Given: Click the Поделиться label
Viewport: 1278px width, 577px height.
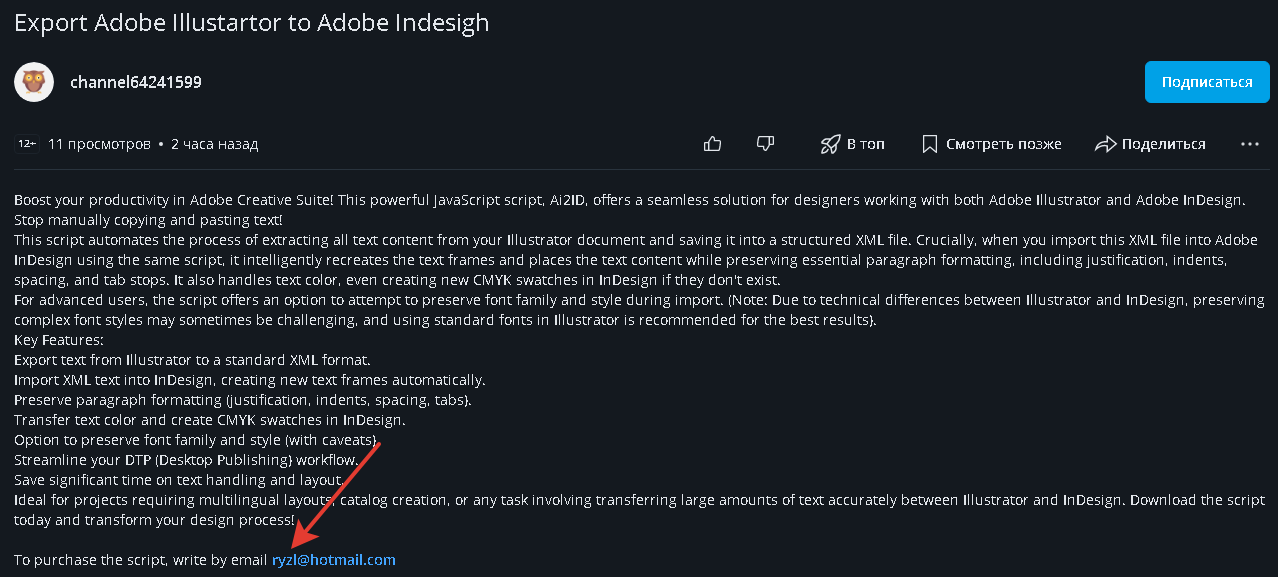Looking at the screenshot, I should [1164, 144].
